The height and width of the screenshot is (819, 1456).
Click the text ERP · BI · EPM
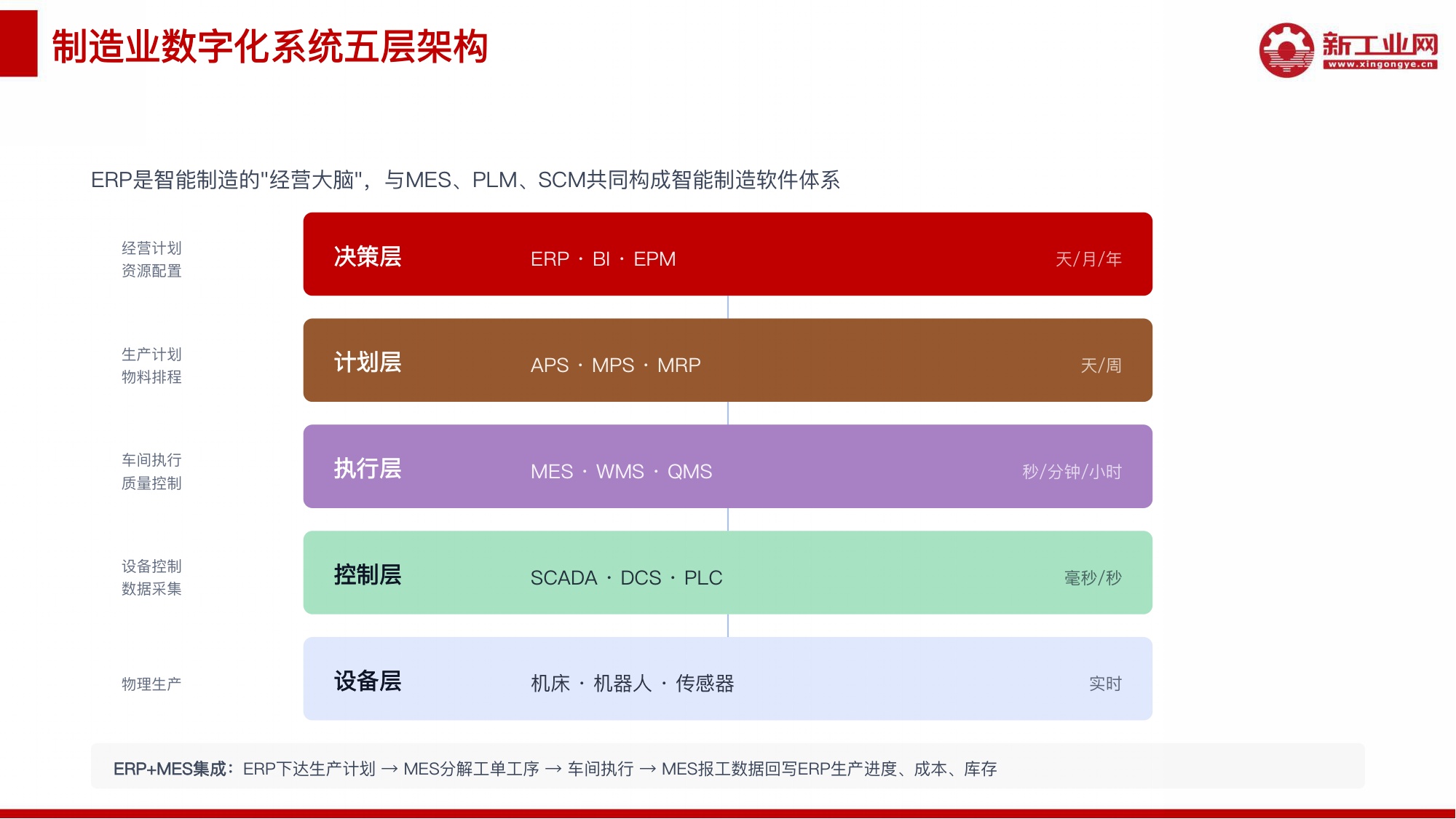tap(603, 259)
